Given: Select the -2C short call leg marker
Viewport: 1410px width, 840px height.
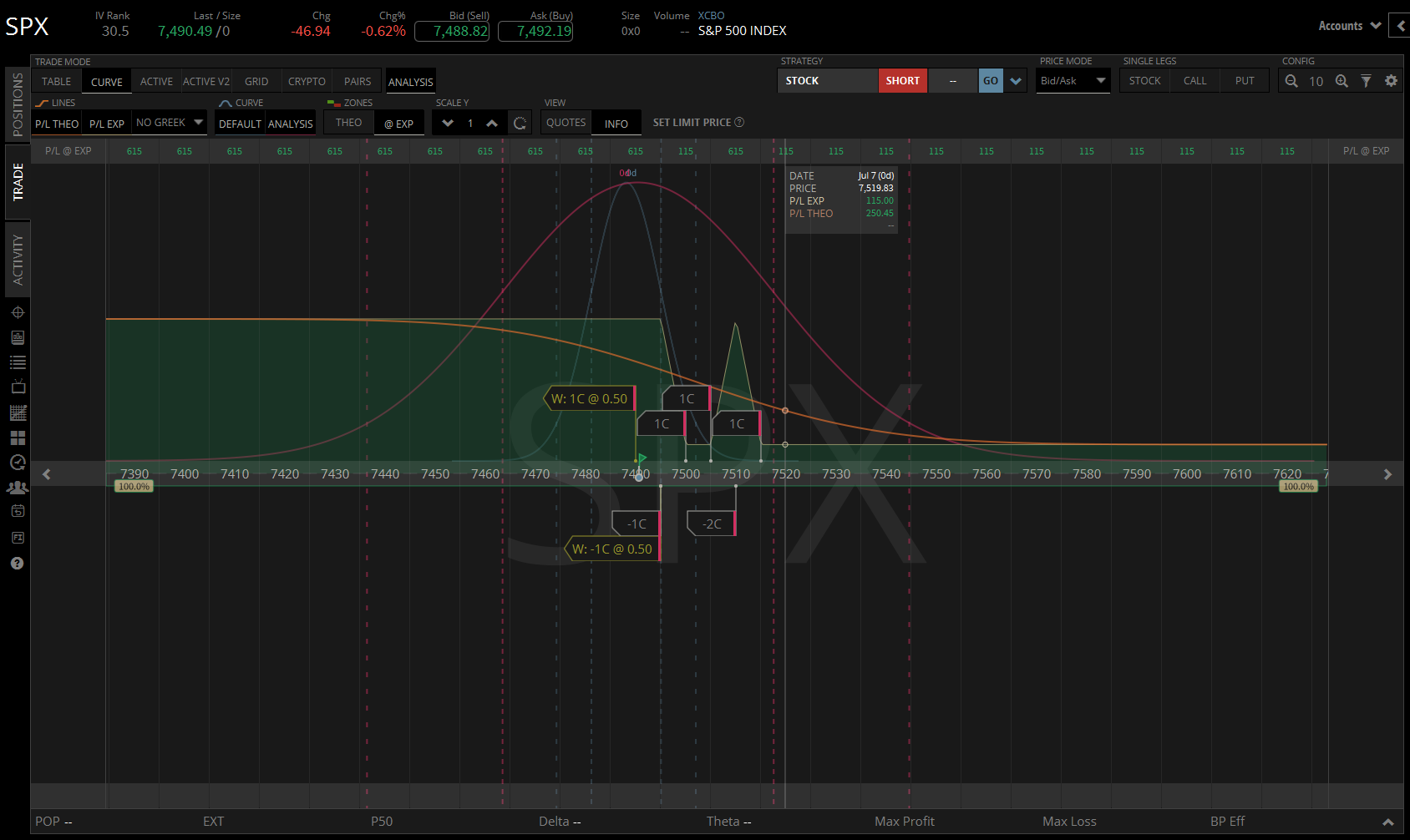Looking at the screenshot, I should tap(712, 524).
